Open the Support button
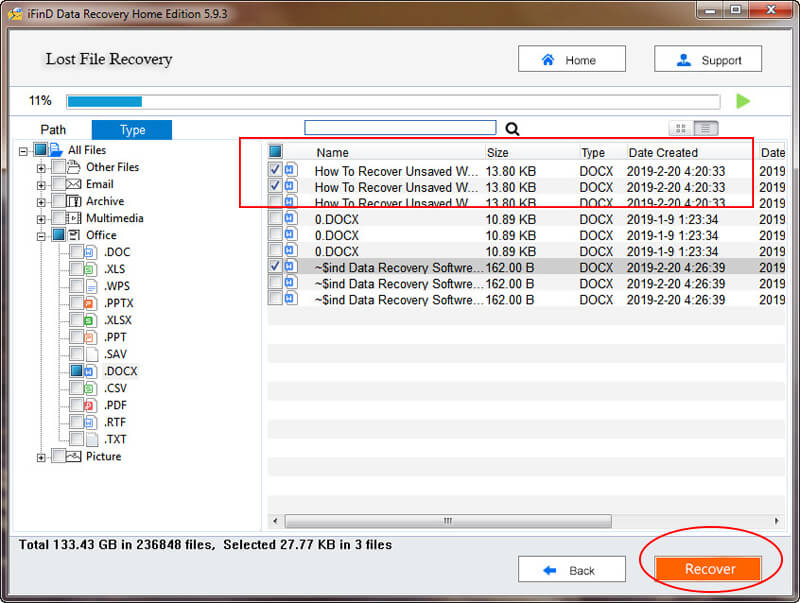800x603 pixels. (708, 59)
